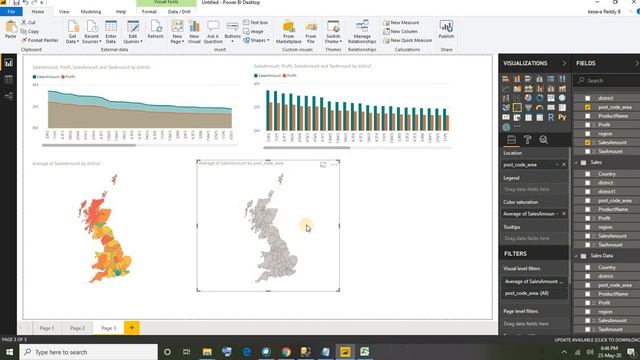
Task: Collapse the Visualizations pane chevron
Action: tap(564, 63)
